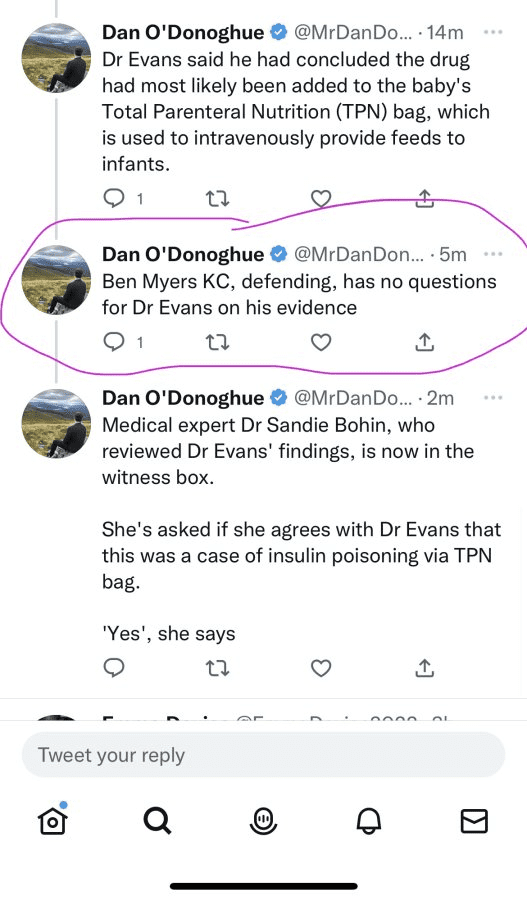The height and width of the screenshot is (900, 527).
Task: Open Dan O'Donoghue's profile name on 2m tweet
Action: (183, 398)
